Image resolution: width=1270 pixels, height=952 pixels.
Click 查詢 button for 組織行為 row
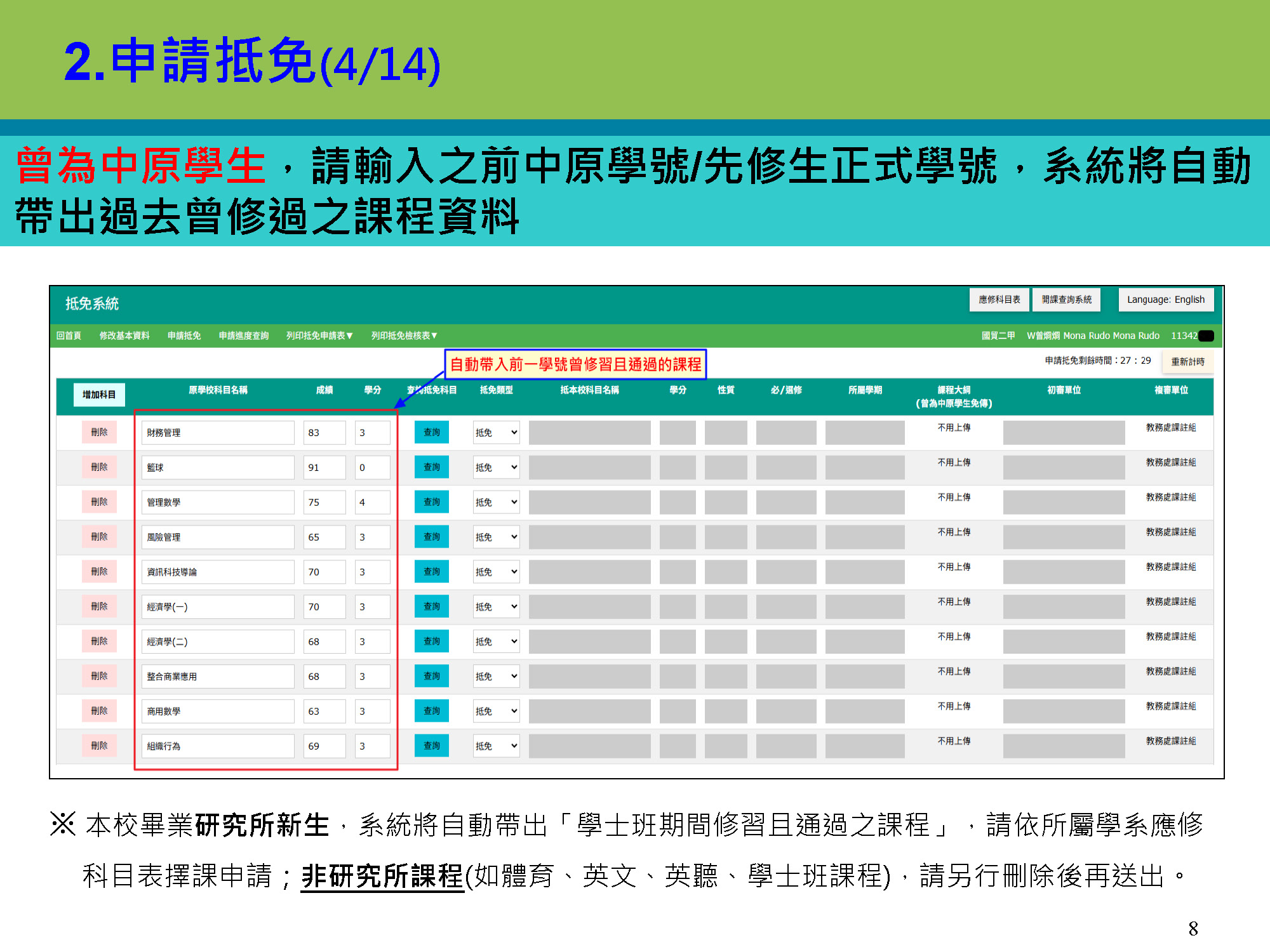[432, 746]
